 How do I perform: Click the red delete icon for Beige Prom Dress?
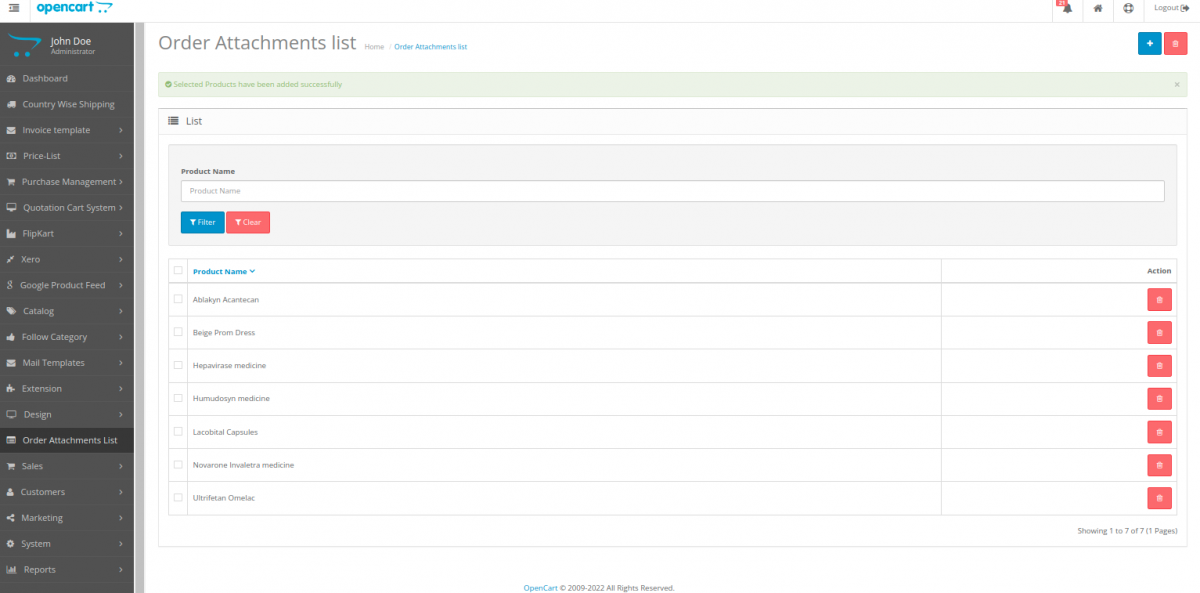1159,331
